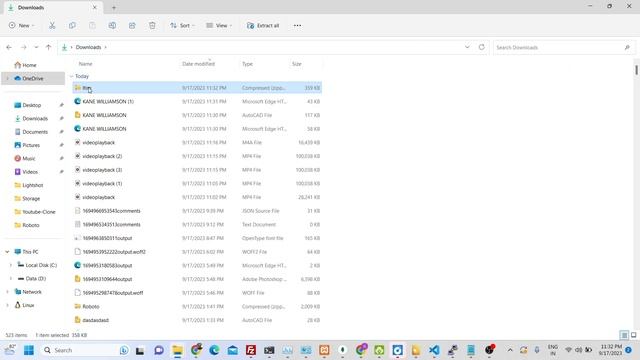The width and height of the screenshot is (640, 360).
Task: Open a new tab with plus button
Action: click(114, 7)
